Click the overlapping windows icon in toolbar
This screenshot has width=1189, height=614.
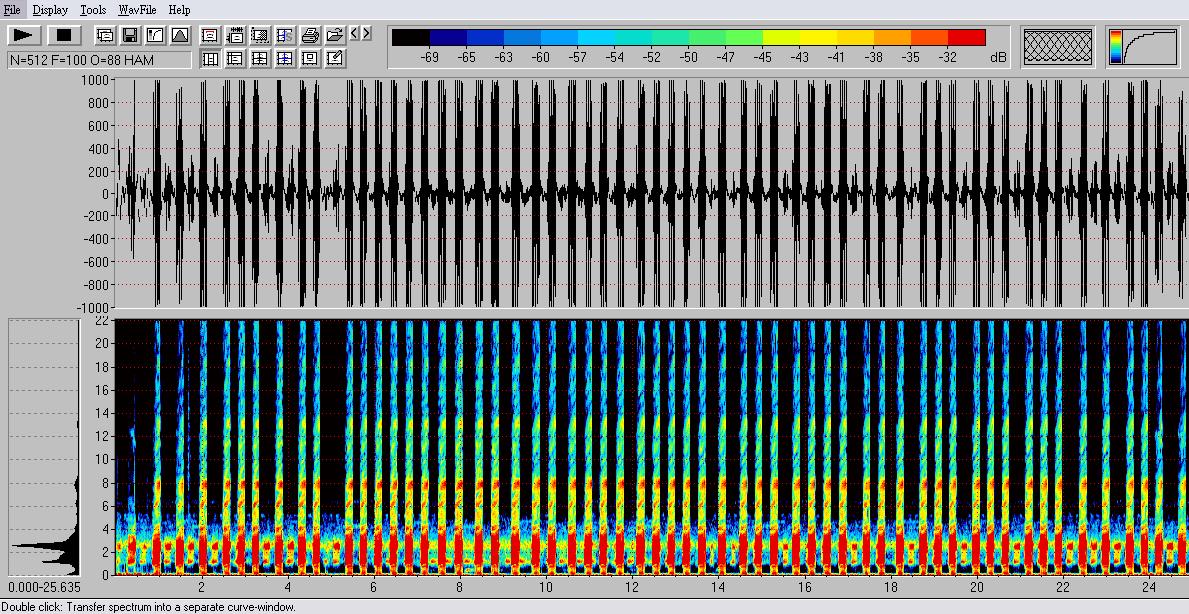click(105, 35)
